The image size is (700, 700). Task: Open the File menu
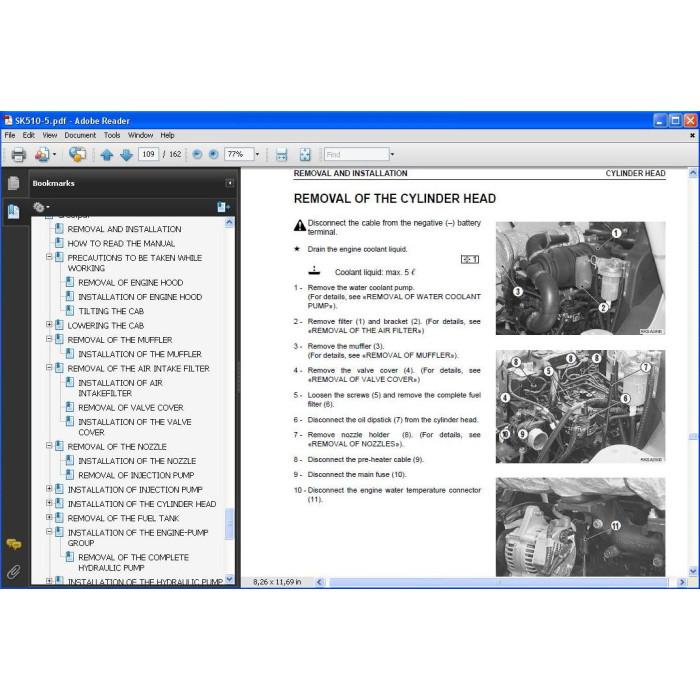[x=10, y=135]
